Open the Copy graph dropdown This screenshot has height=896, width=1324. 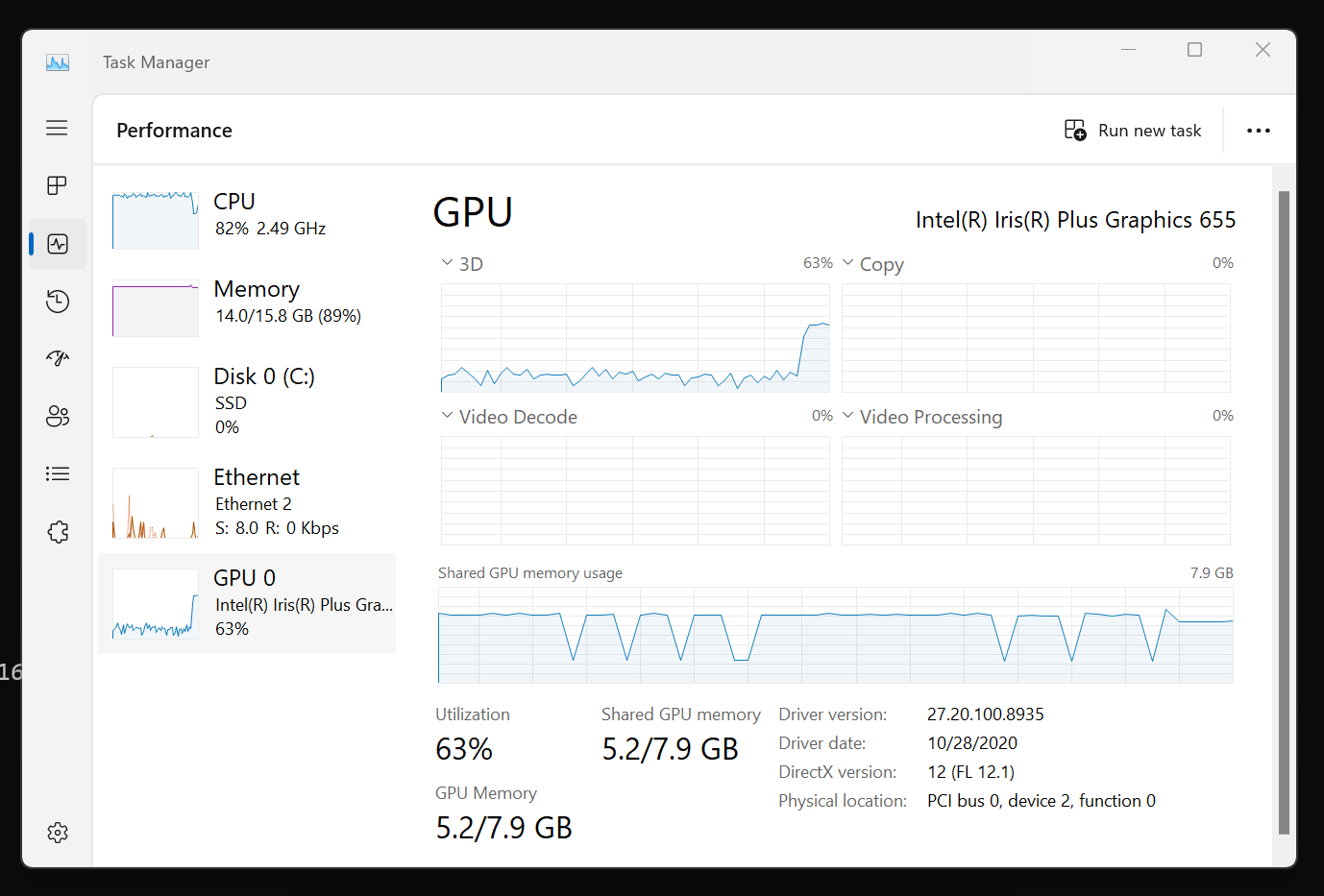pyautogui.click(x=848, y=263)
